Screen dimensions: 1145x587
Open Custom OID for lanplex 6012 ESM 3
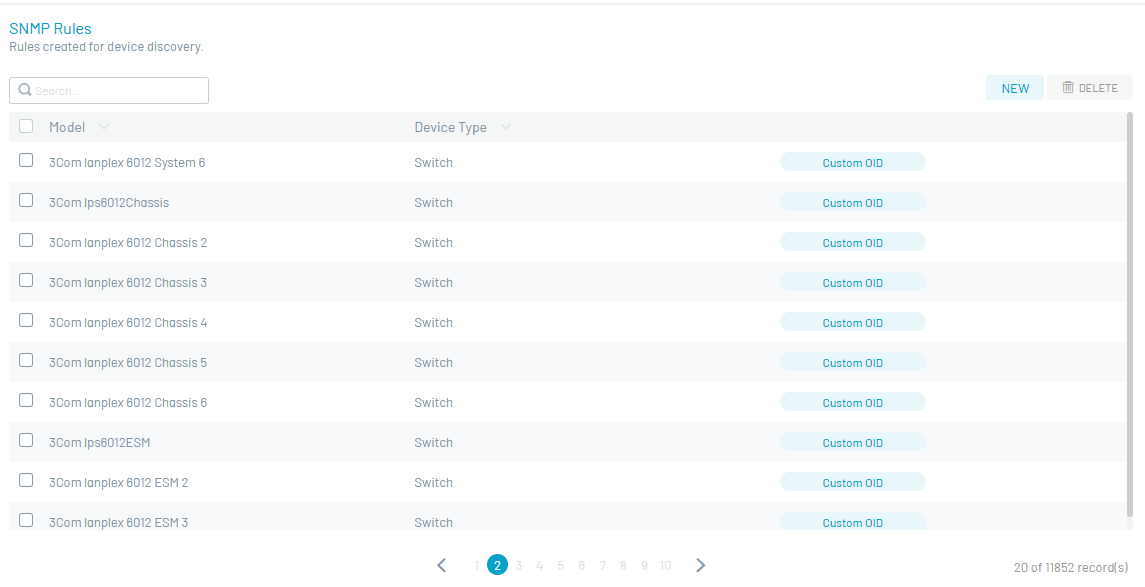853,521
